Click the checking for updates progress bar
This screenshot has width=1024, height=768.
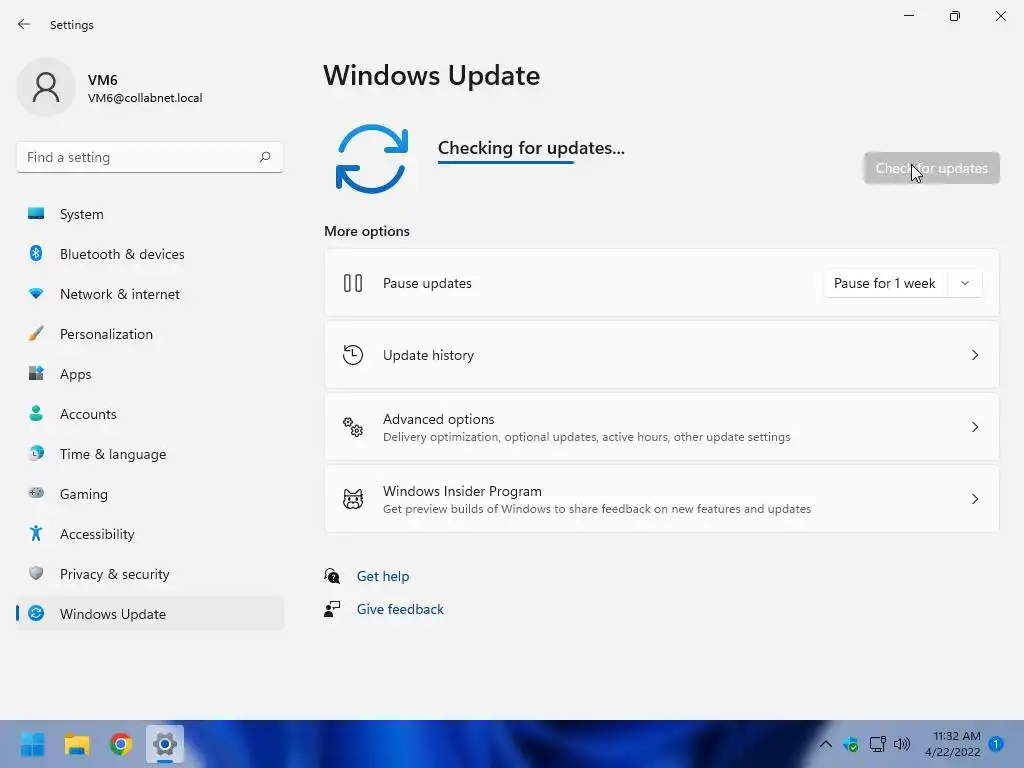point(506,162)
